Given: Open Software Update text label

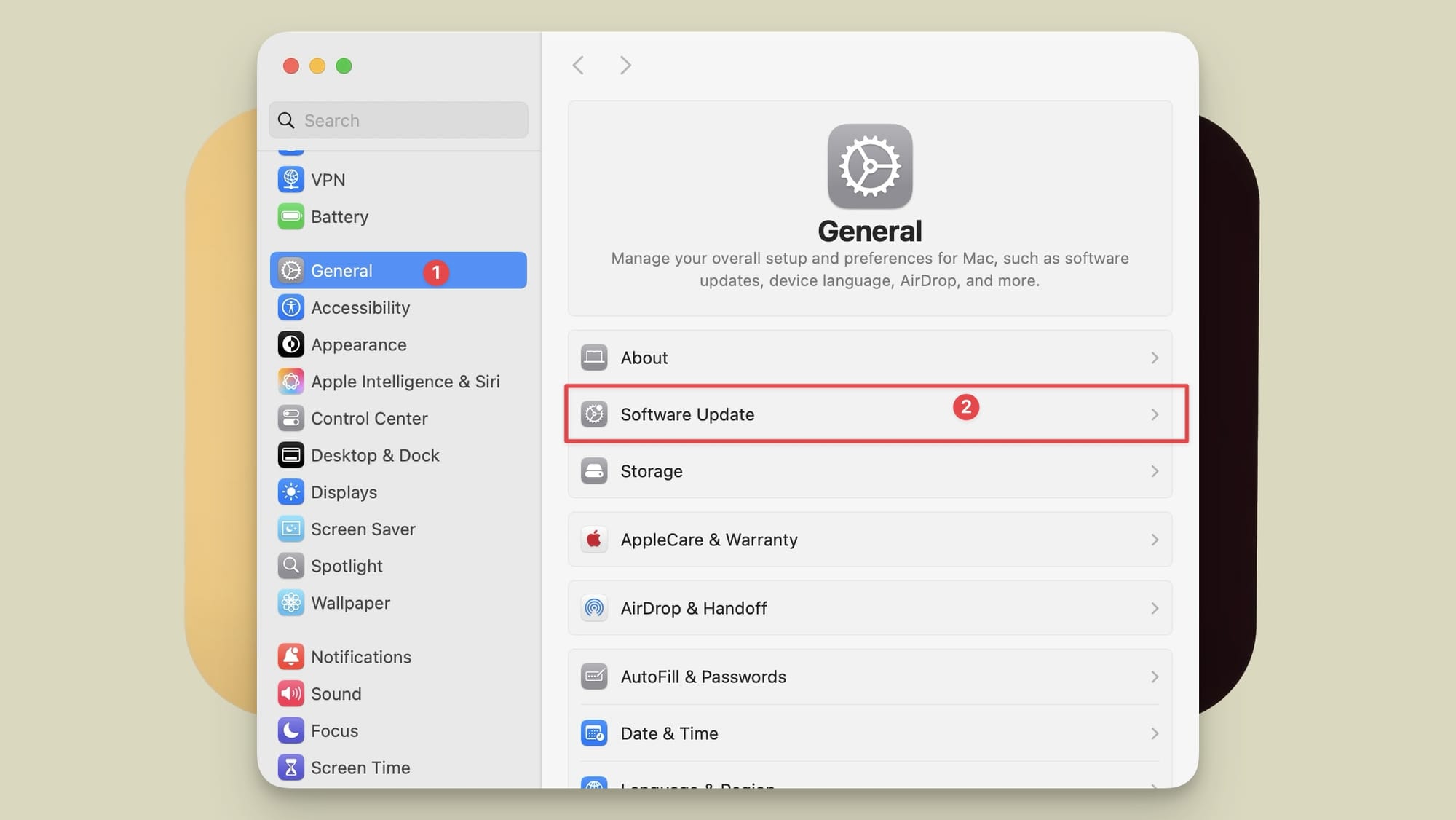Looking at the screenshot, I should [687, 414].
